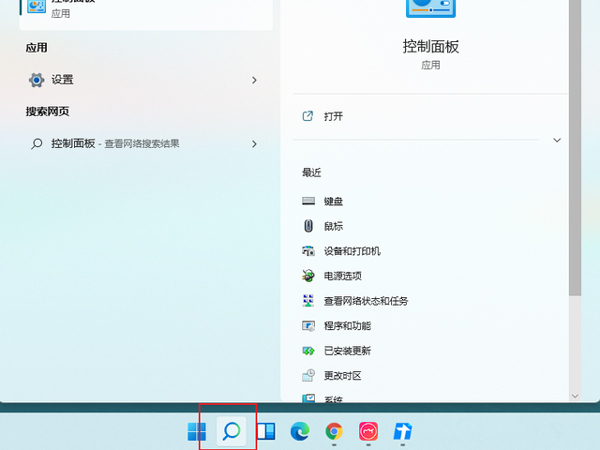Select 鼠标 from the recent list
Viewport: 600px width, 450px height.
click(333, 226)
